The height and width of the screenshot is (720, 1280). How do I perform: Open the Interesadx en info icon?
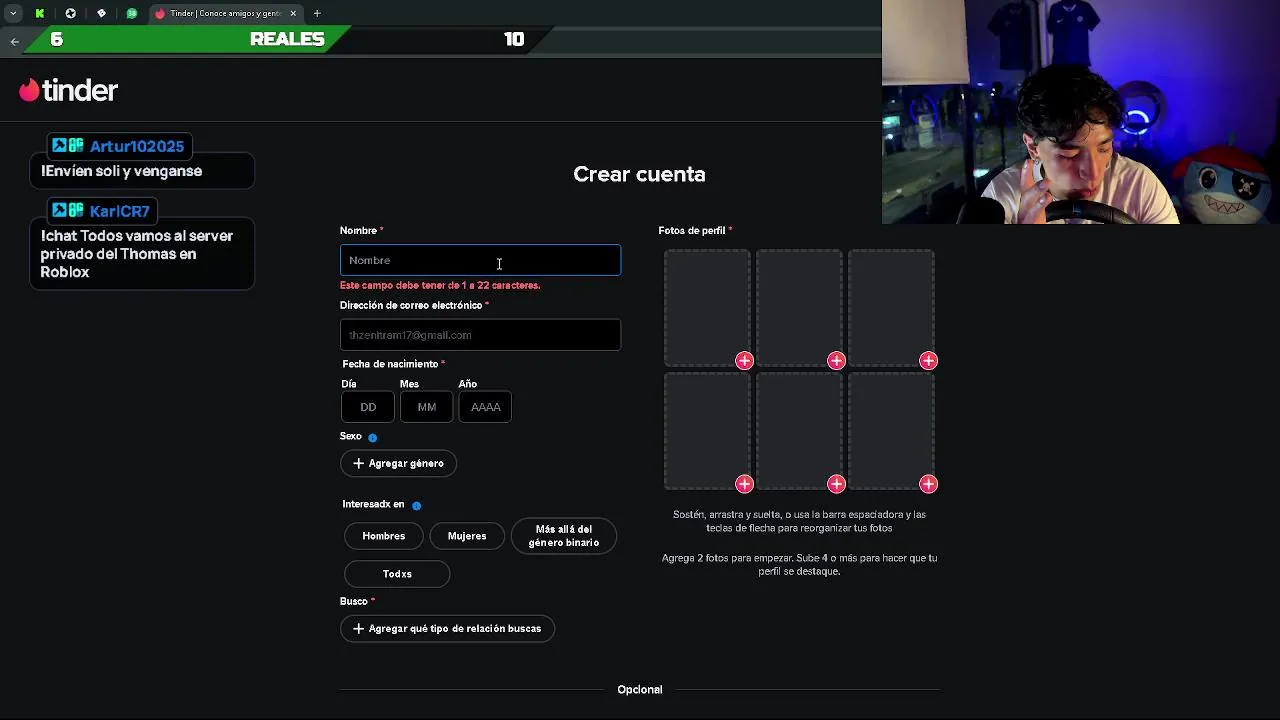pos(417,505)
